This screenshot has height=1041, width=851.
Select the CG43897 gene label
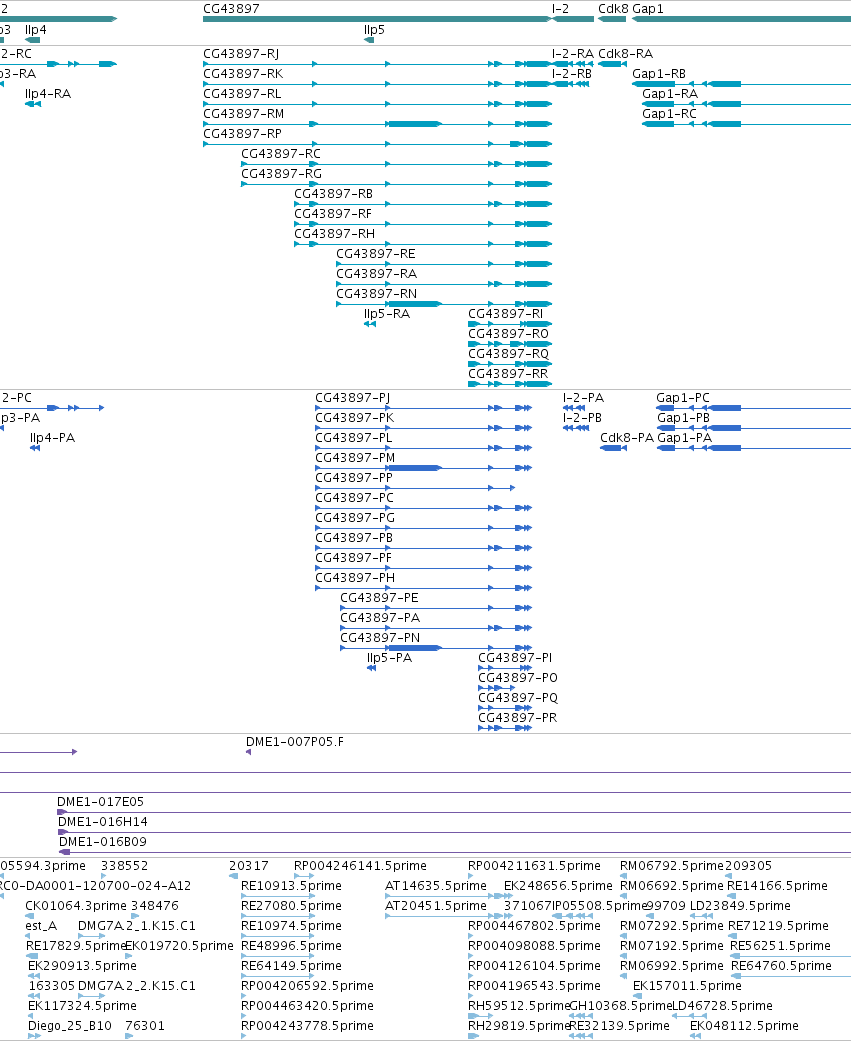(231, 9)
